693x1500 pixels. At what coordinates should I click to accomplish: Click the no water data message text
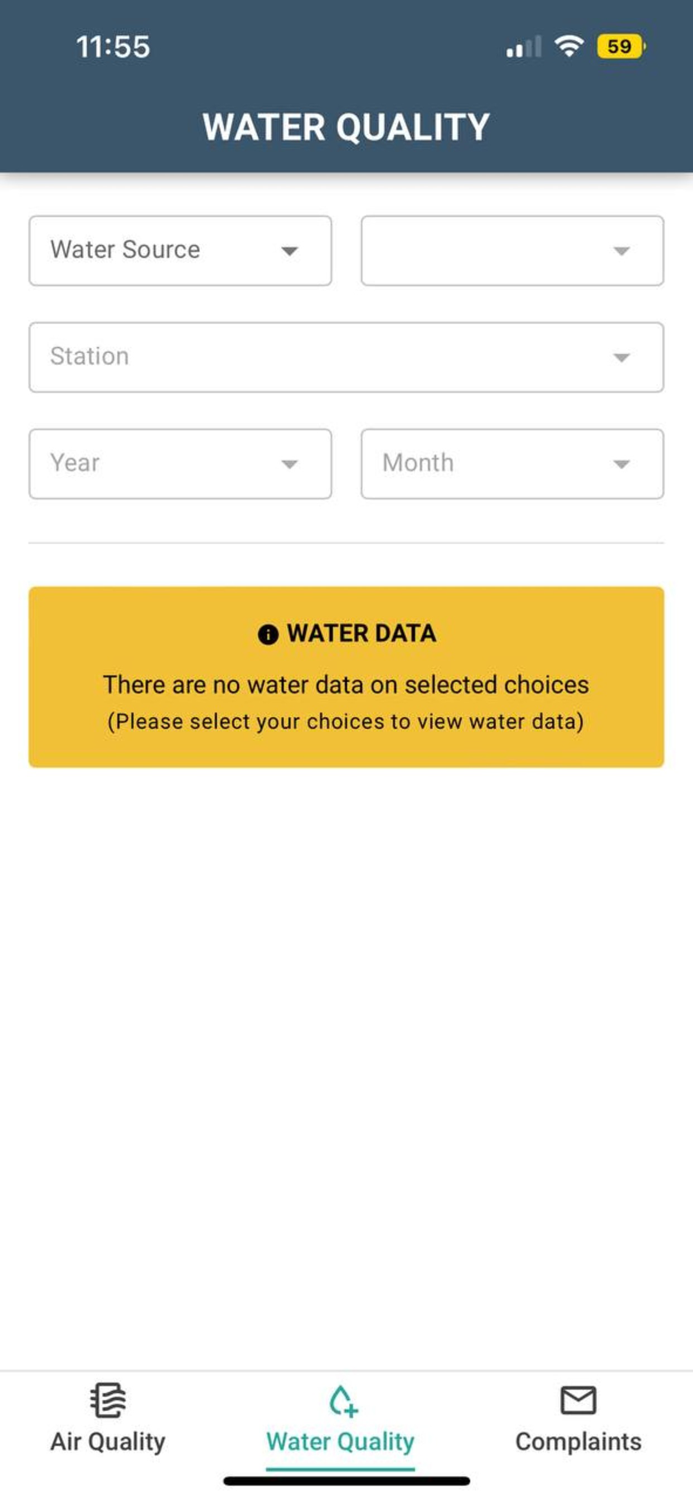tap(346, 684)
